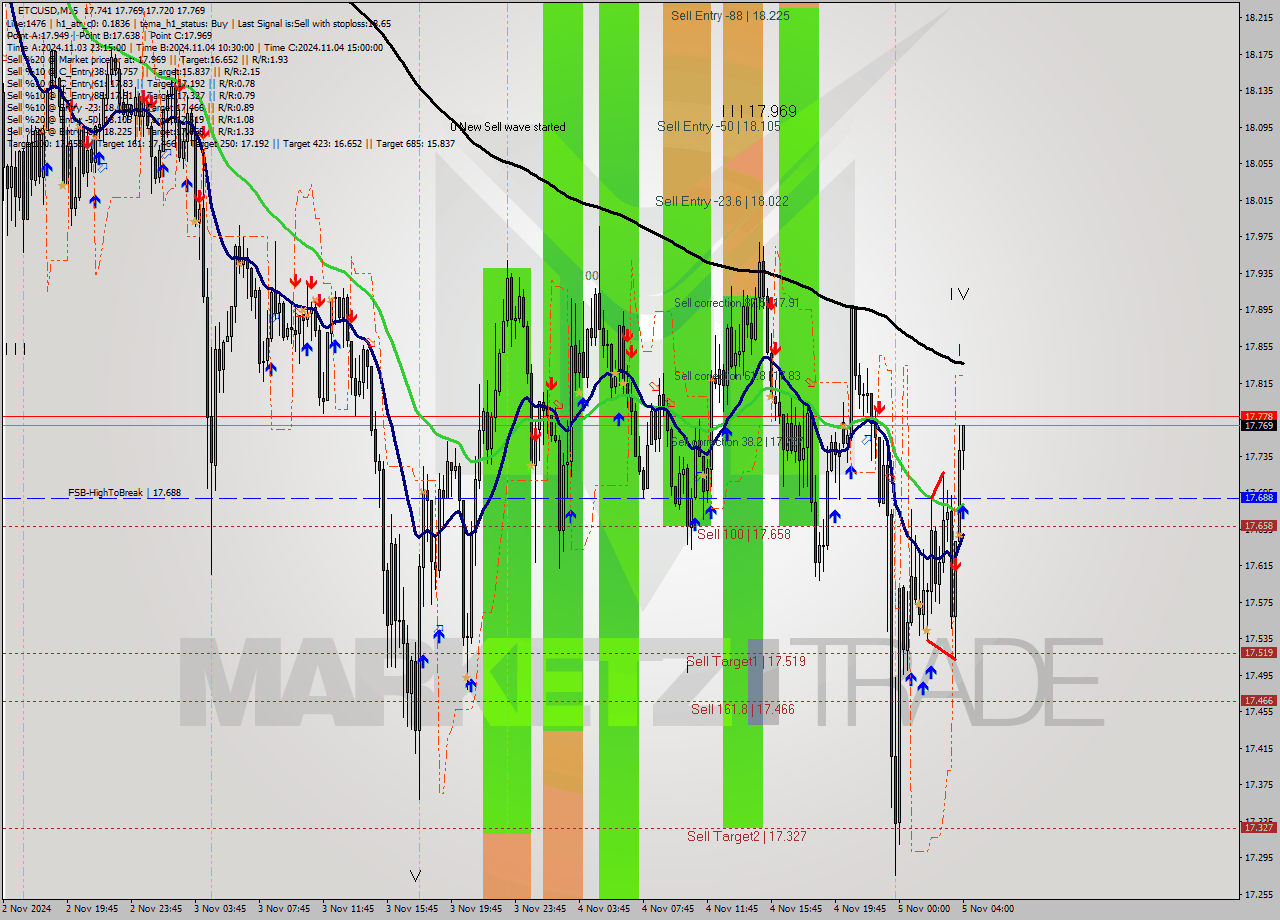Image resolution: width=1280 pixels, height=920 pixels.
Task: Click the red 17.519 price tag
Action: click(x=1258, y=653)
